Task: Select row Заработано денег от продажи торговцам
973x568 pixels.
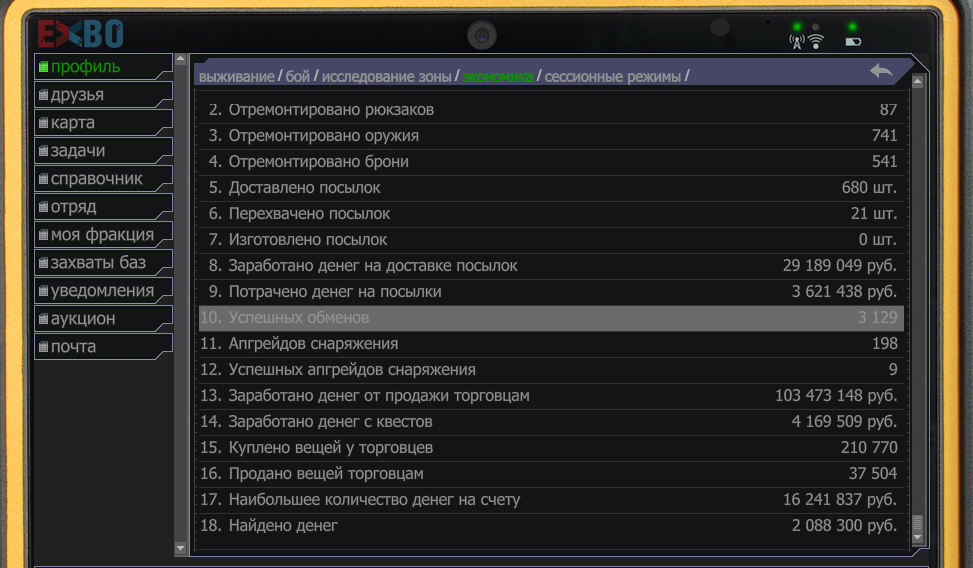Action: coord(551,396)
